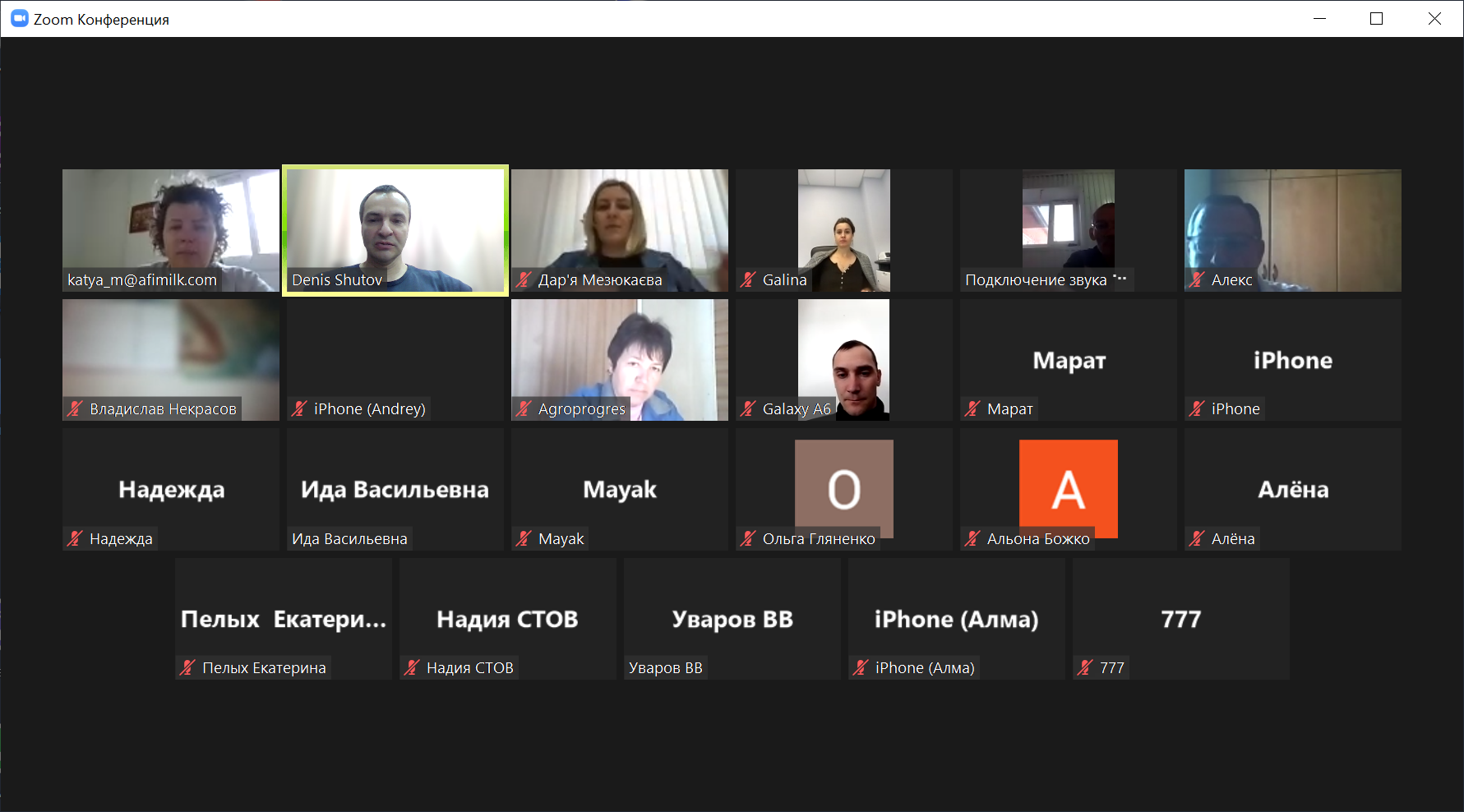The image size is (1464, 812).
Task: Click the muted microphone icon next to Galina
Action: click(x=747, y=280)
